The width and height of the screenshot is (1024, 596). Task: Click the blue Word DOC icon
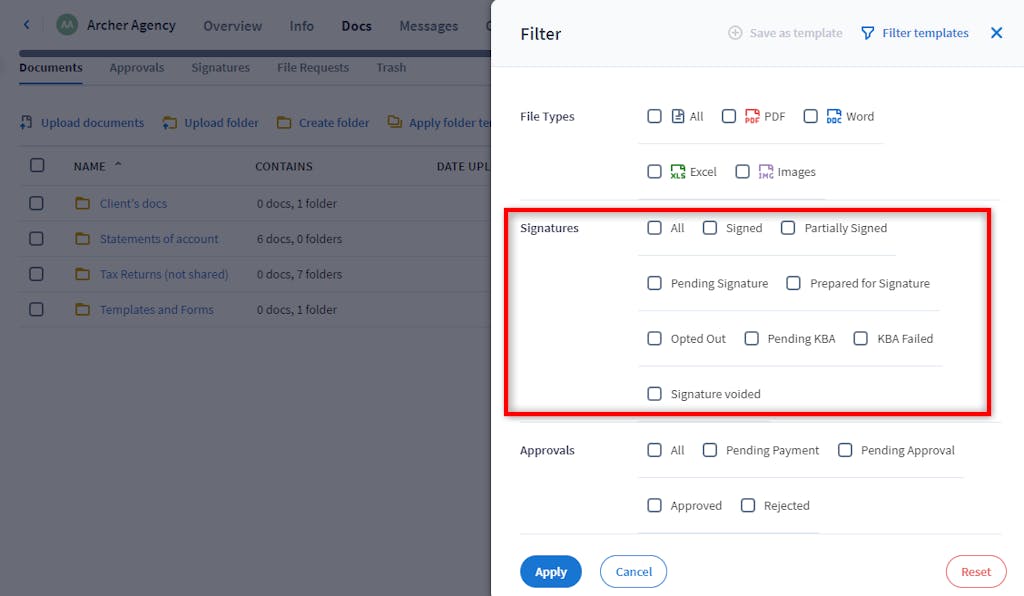click(x=834, y=116)
